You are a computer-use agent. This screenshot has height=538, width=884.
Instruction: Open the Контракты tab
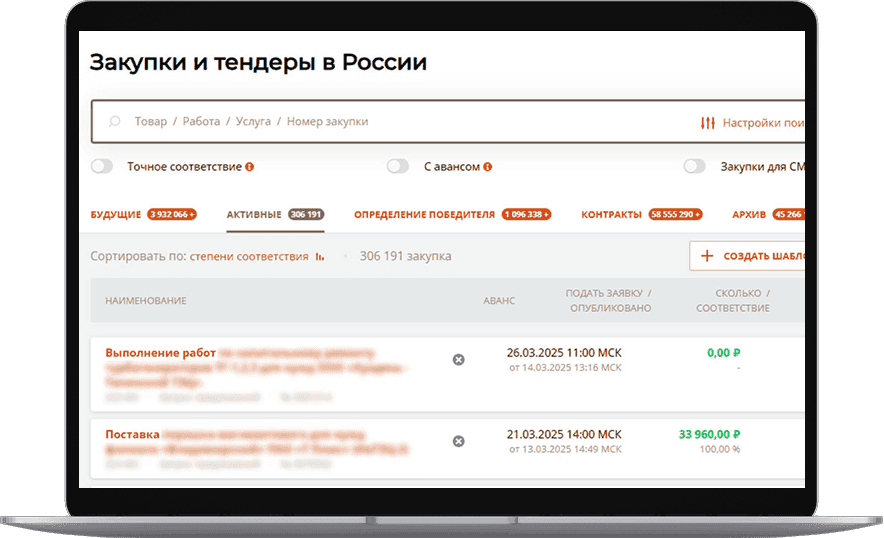pos(611,214)
